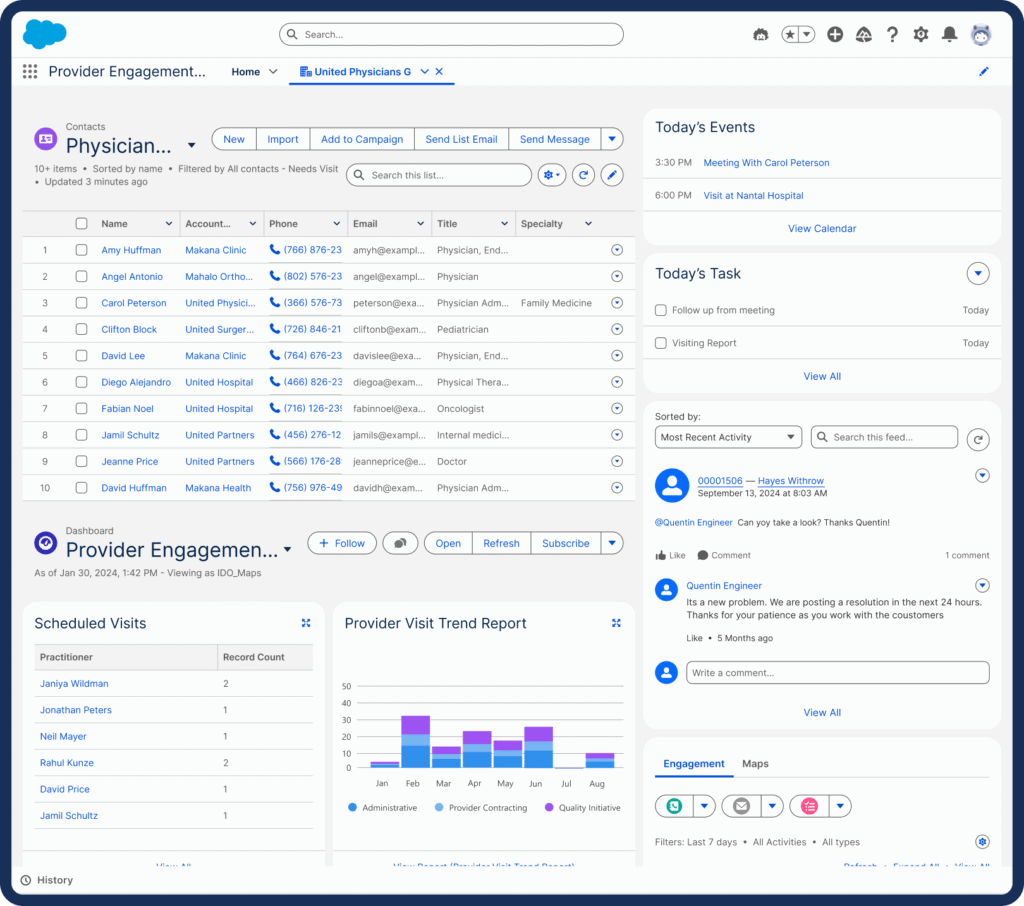The height and width of the screenshot is (906, 1024).
Task: Open the Home tab dropdown chevron
Action: click(273, 71)
